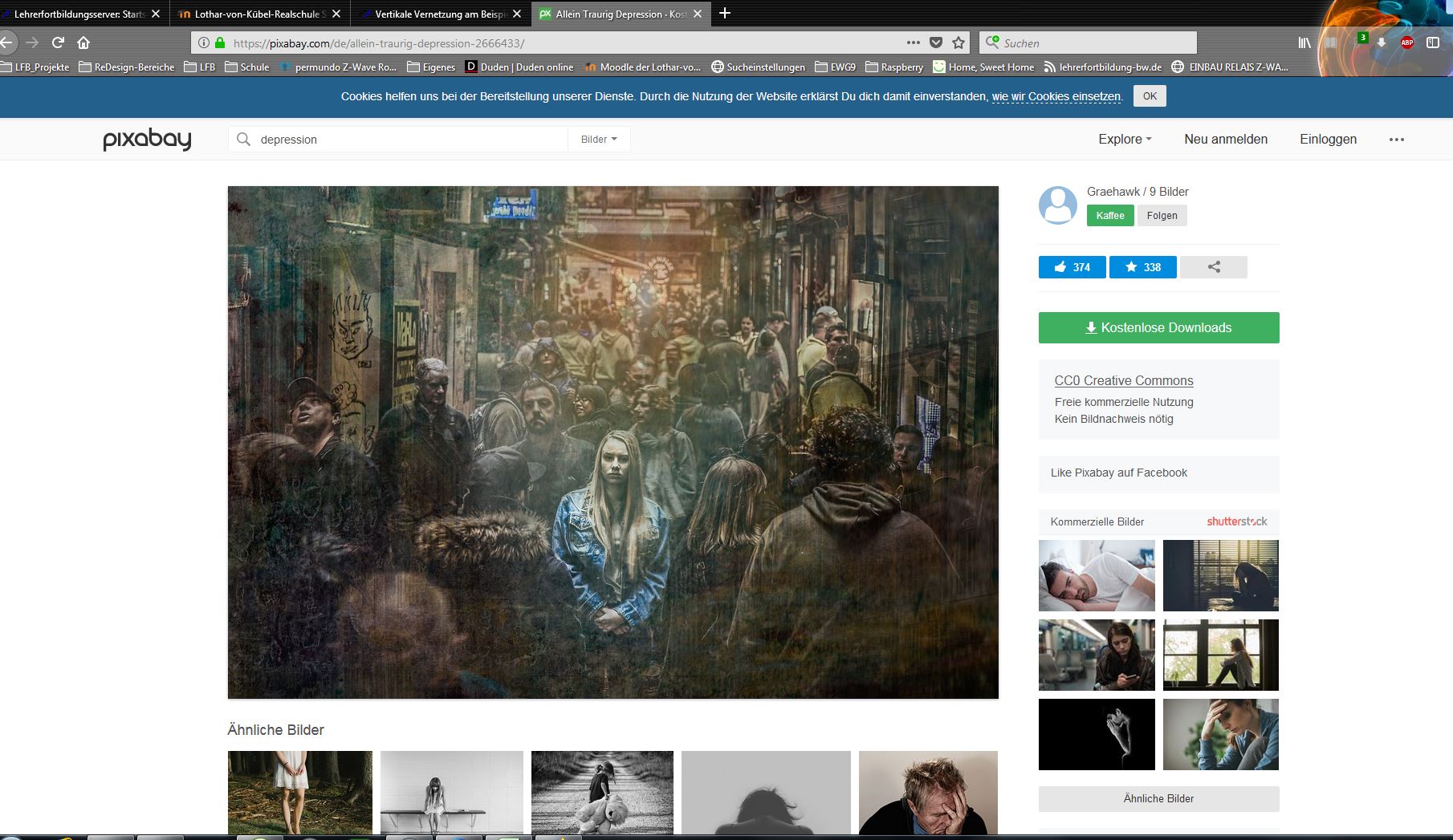Open the Firefox library icon
This screenshot has width=1453, height=840.
tap(1304, 43)
